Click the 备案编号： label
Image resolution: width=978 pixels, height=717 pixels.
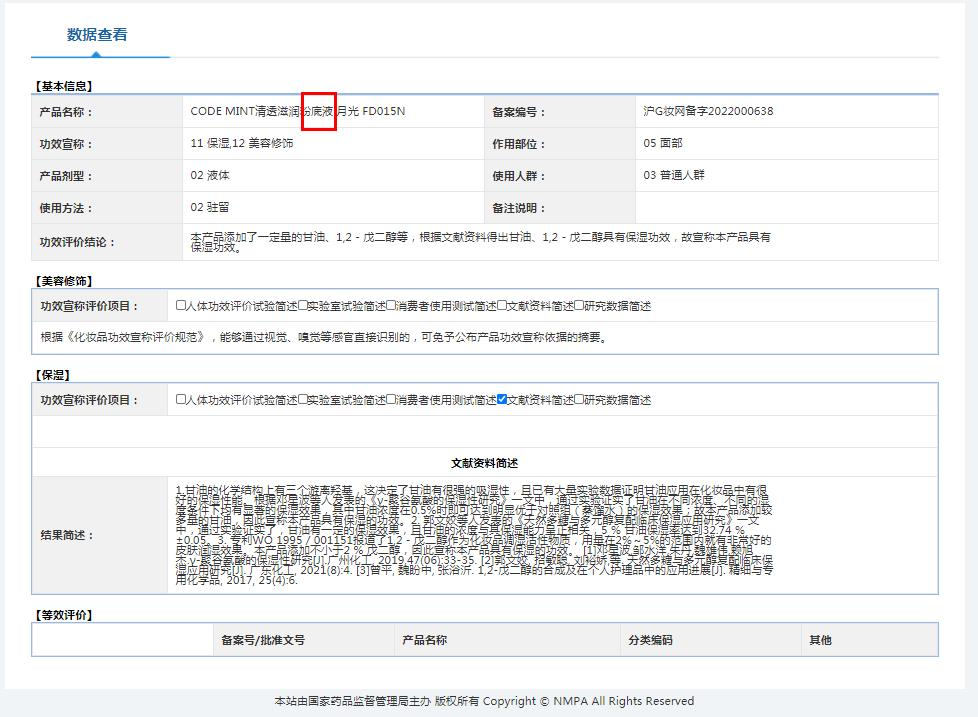click(519, 112)
